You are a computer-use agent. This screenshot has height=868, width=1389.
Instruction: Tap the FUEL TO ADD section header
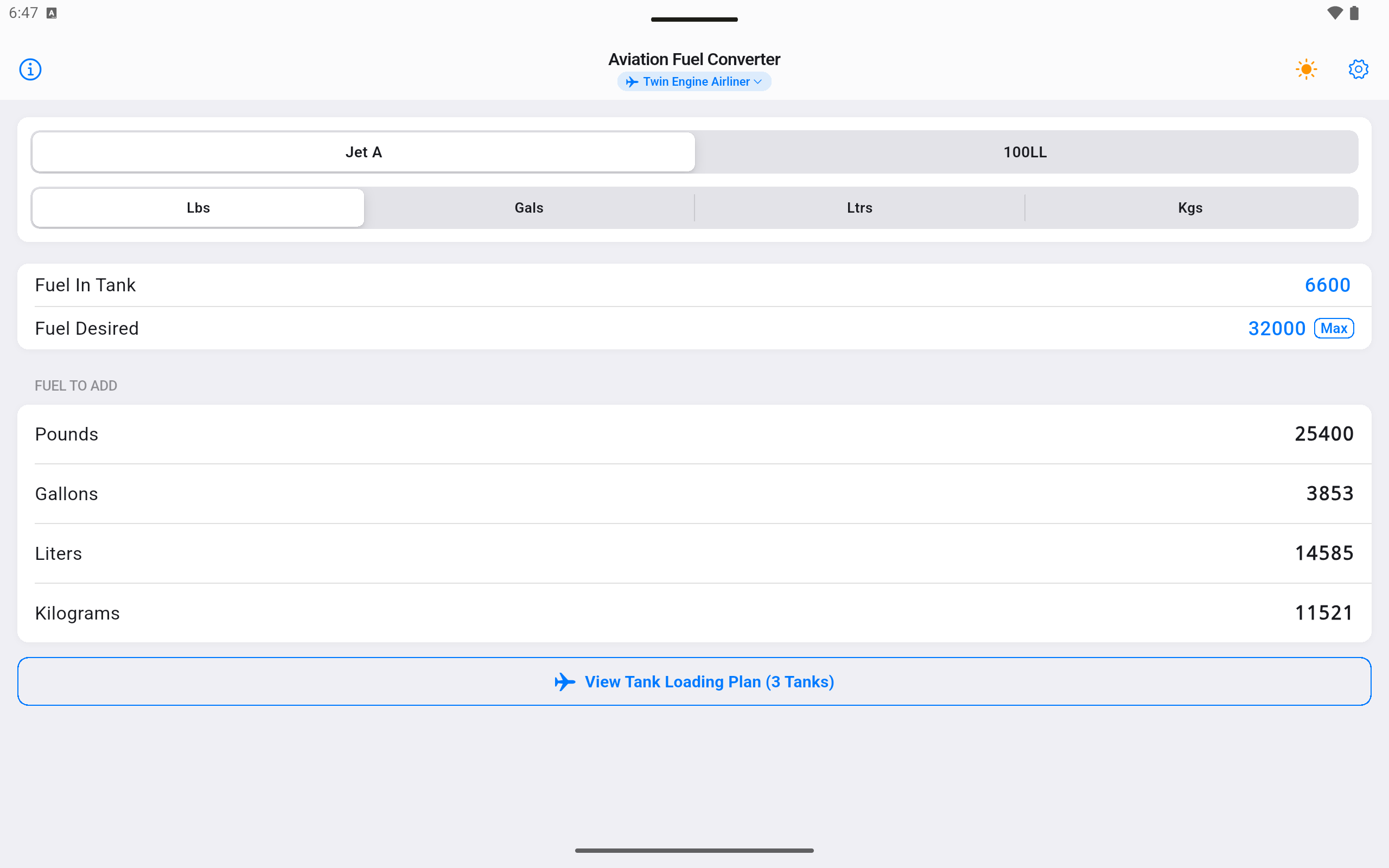76,386
